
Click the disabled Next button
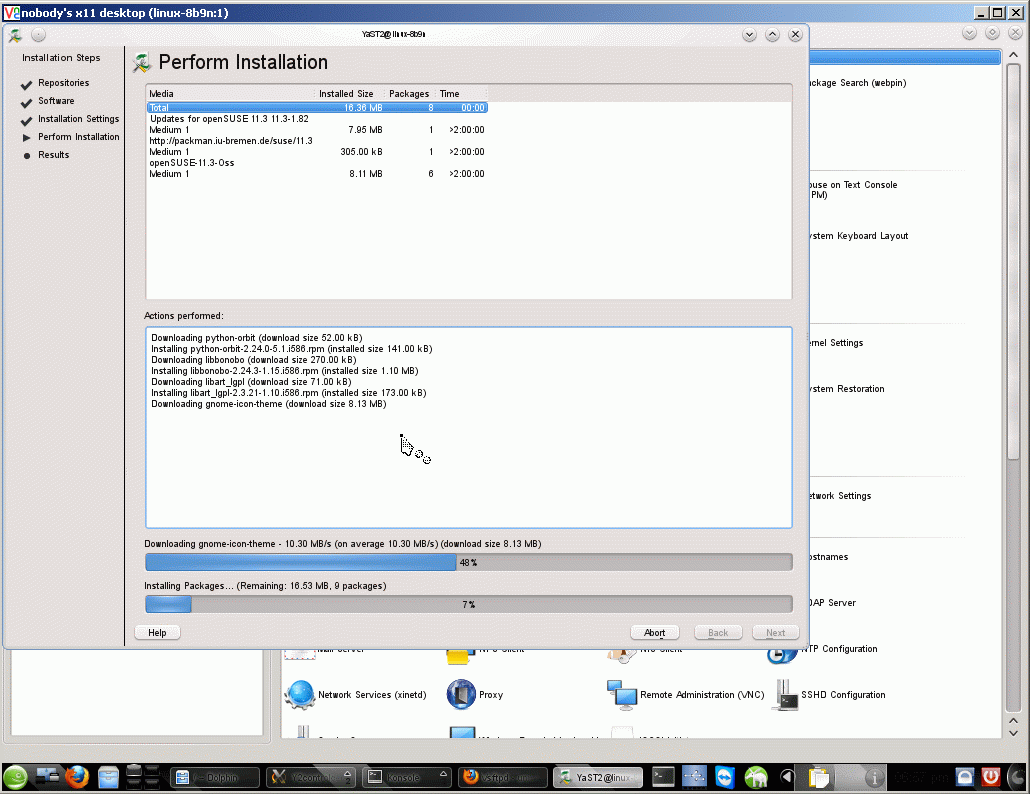click(776, 632)
